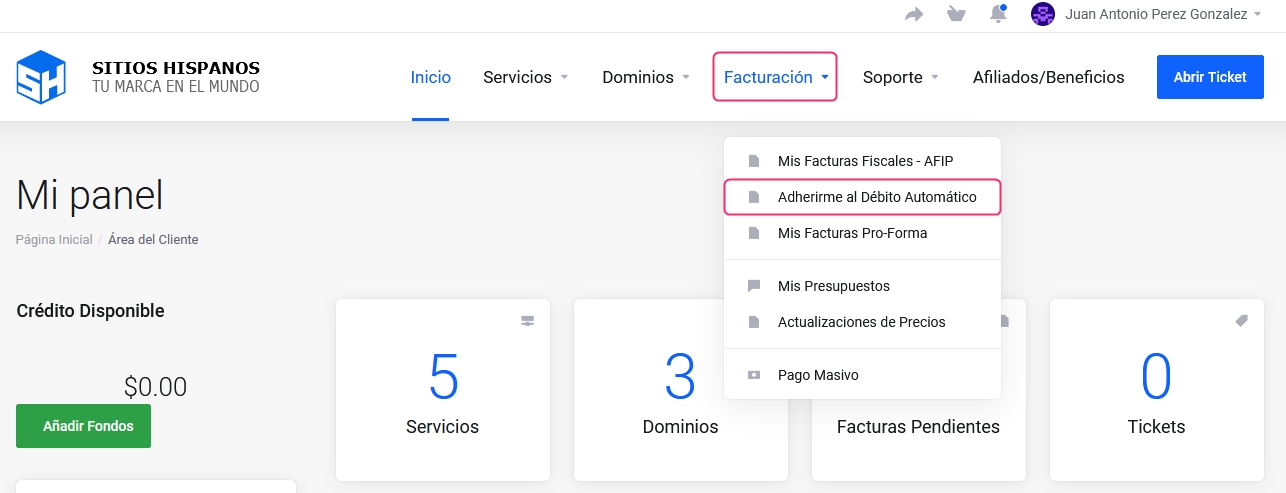Open the shopping basket icon

click(957, 14)
